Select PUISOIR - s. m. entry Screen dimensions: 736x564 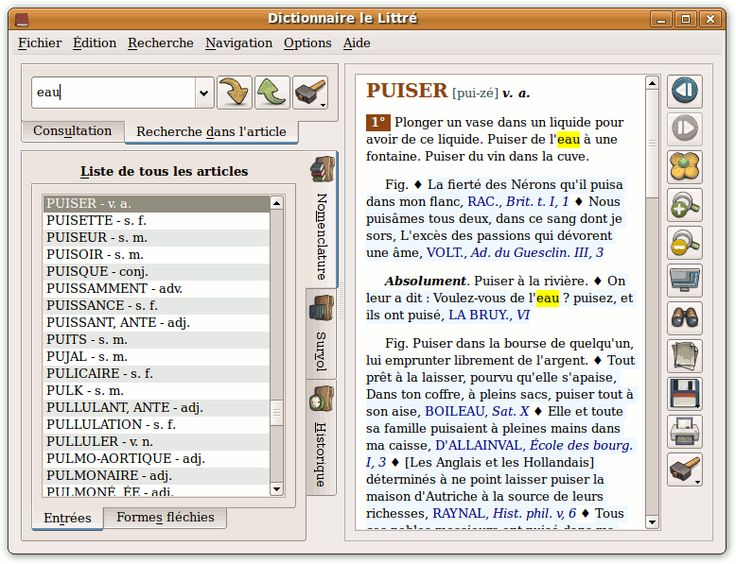point(156,254)
